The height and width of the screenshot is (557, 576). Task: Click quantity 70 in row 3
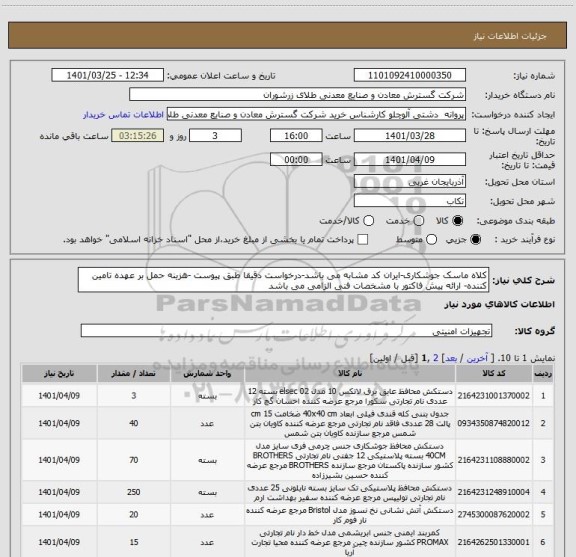[134, 460]
